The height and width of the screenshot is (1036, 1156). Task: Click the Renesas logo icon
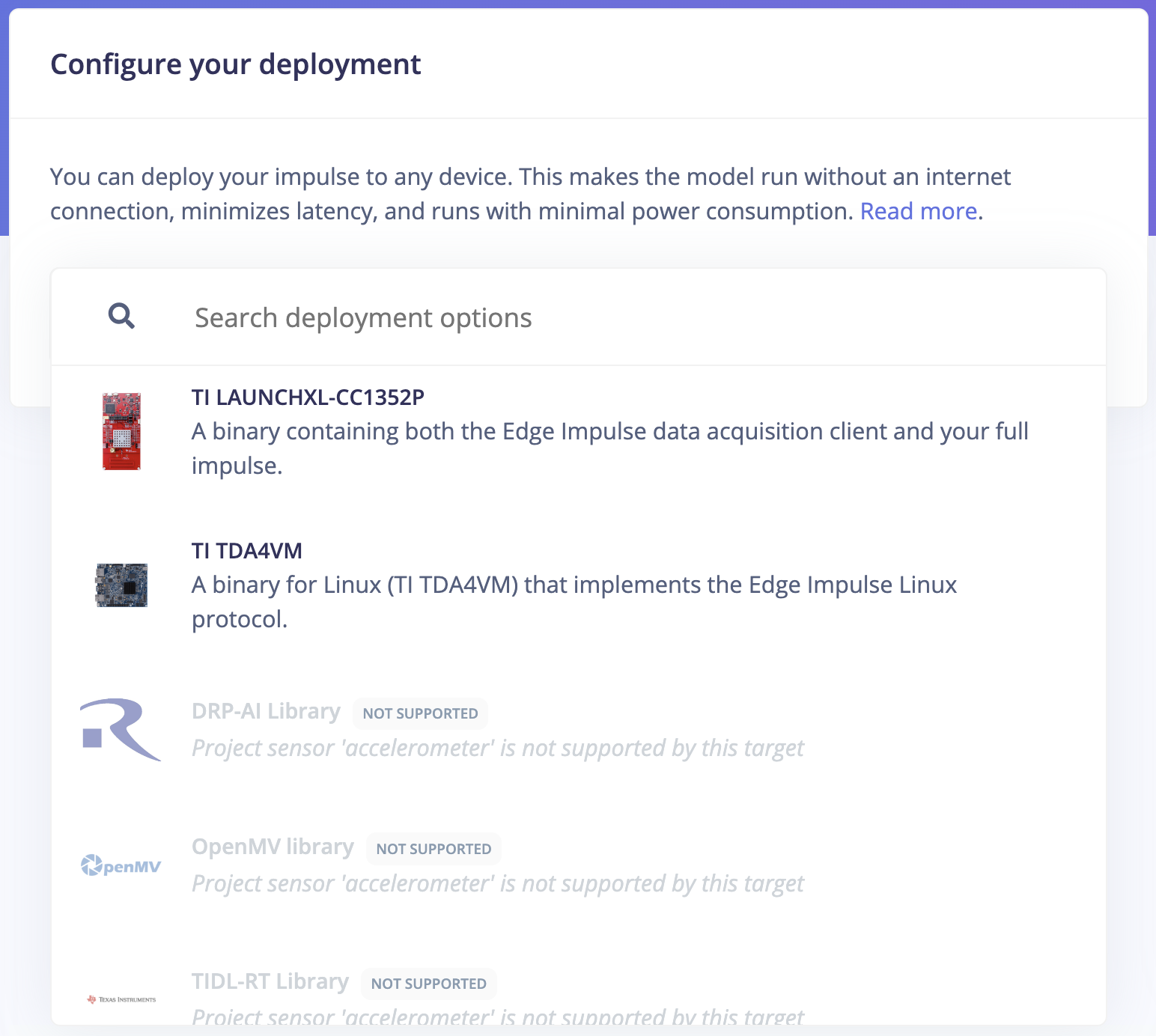tap(121, 729)
